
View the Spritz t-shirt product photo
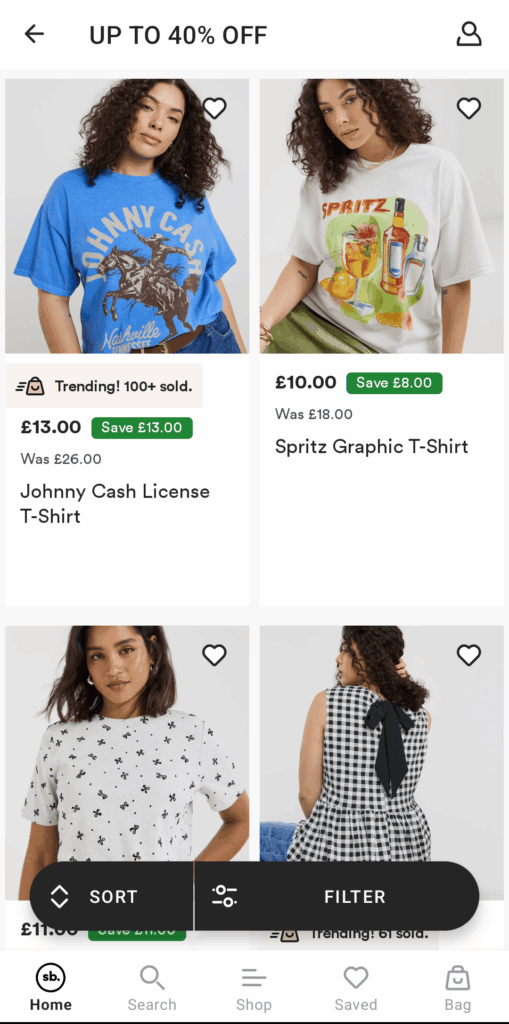[382, 216]
